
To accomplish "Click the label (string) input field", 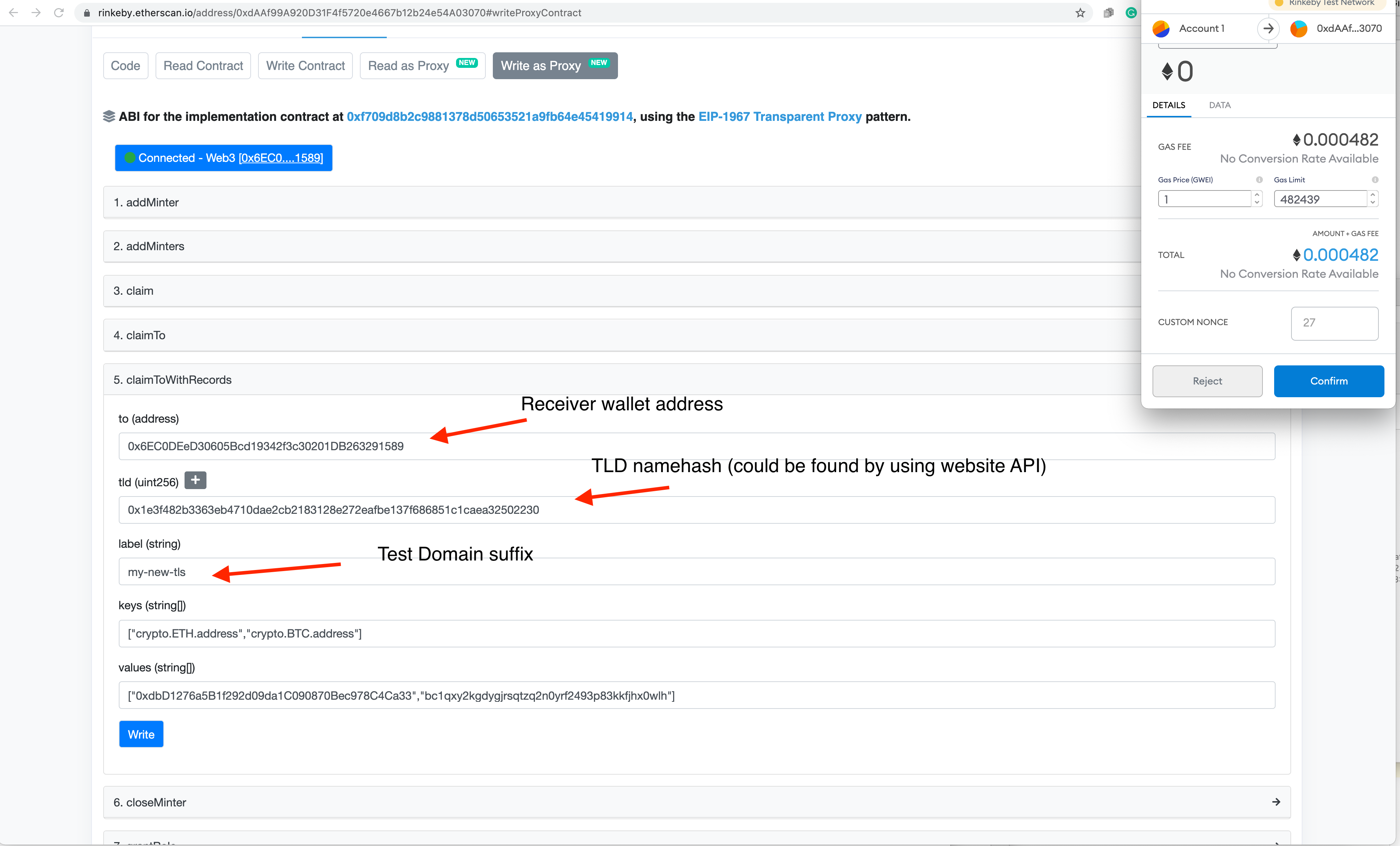I will [696, 572].
